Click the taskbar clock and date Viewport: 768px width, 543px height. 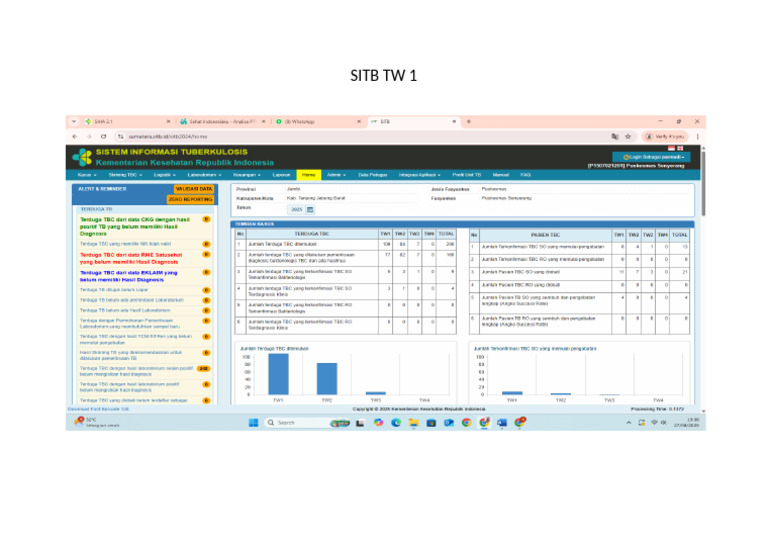(x=687, y=423)
